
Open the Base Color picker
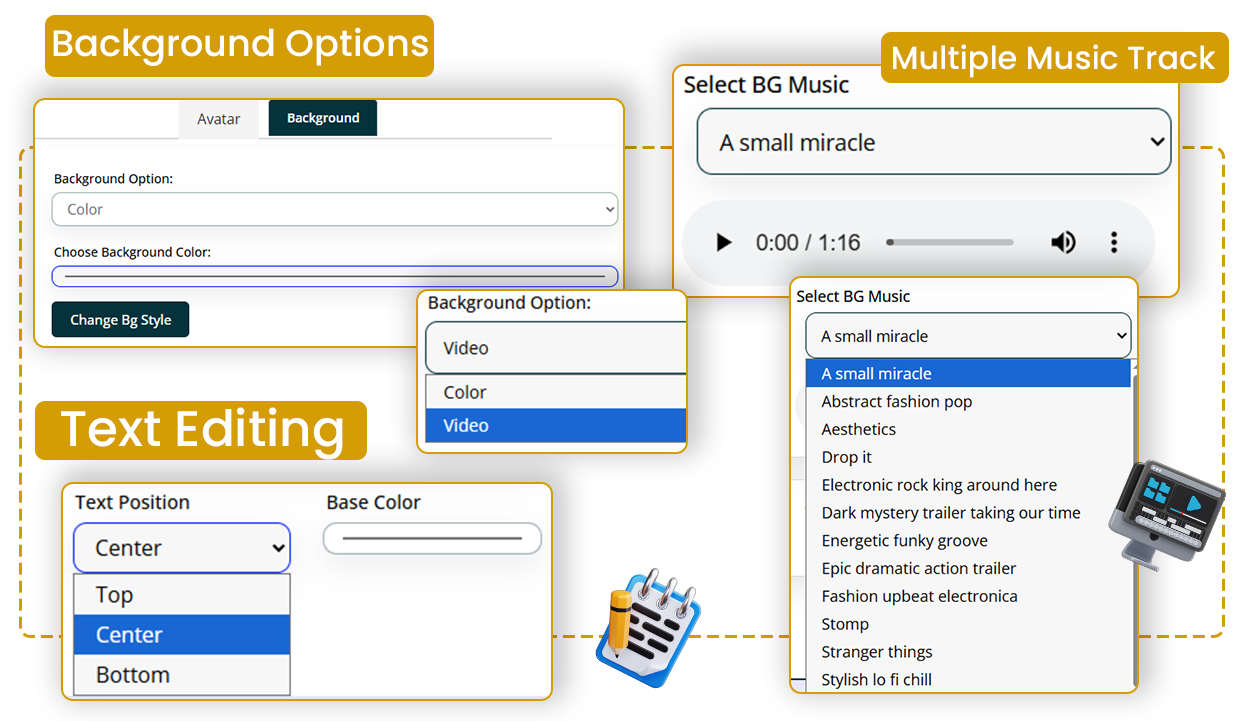(x=432, y=539)
